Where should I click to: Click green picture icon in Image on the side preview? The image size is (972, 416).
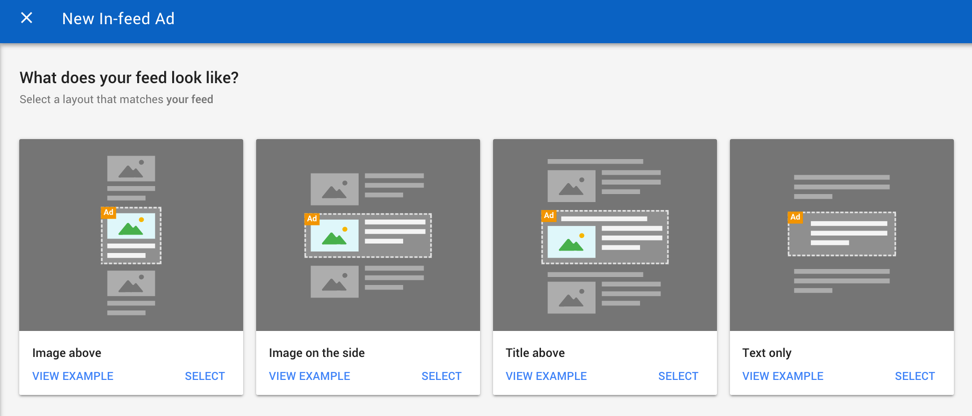(334, 236)
